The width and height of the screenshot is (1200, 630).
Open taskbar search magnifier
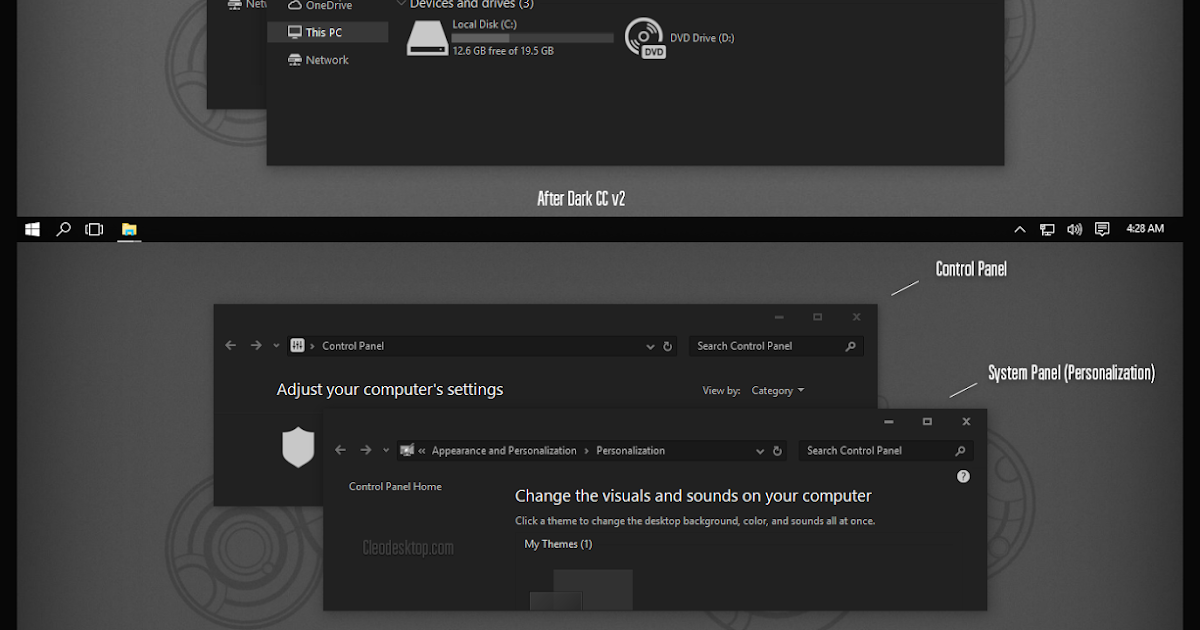click(63, 229)
